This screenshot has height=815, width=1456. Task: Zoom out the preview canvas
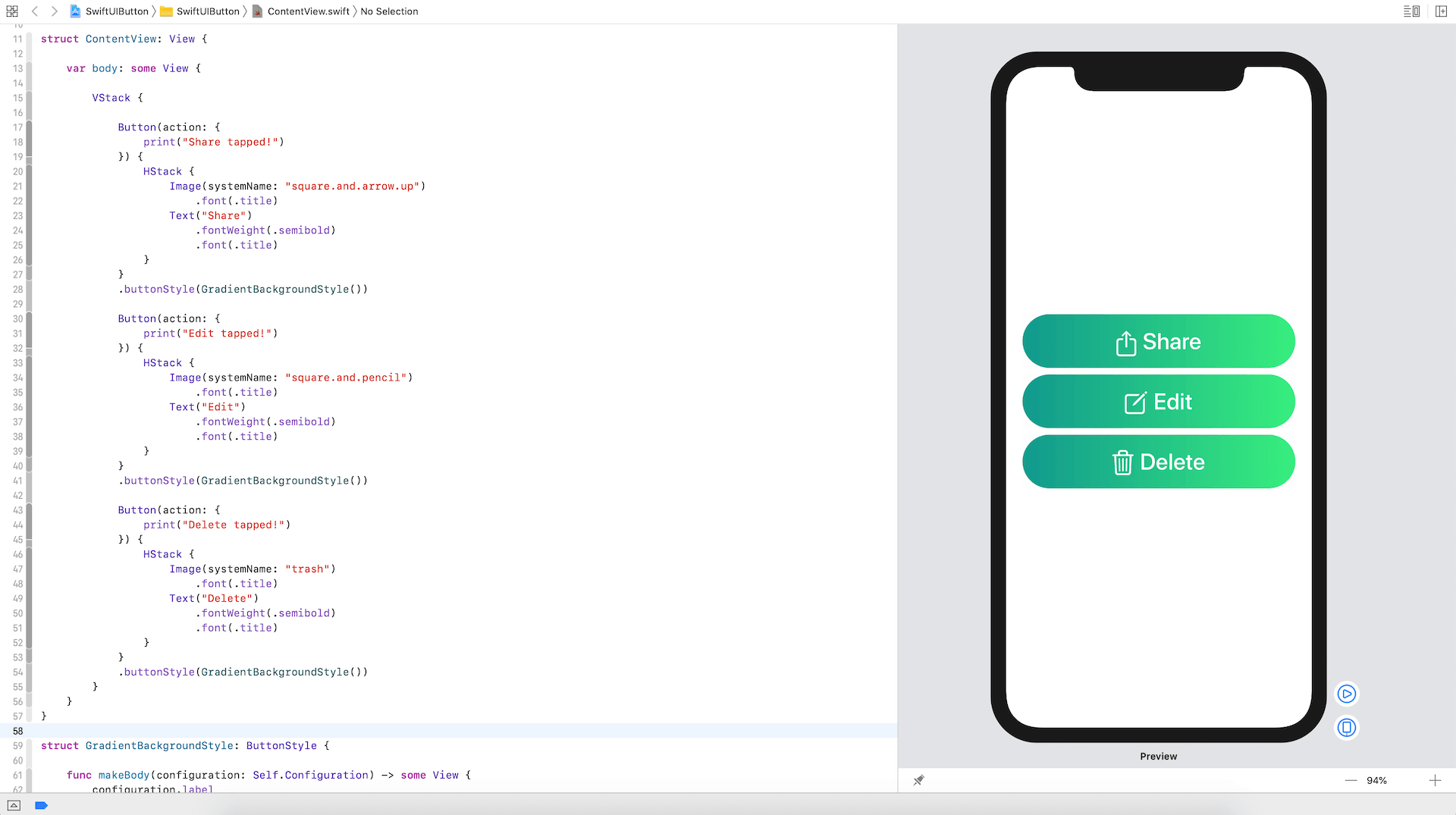(x=1351, y=780)
